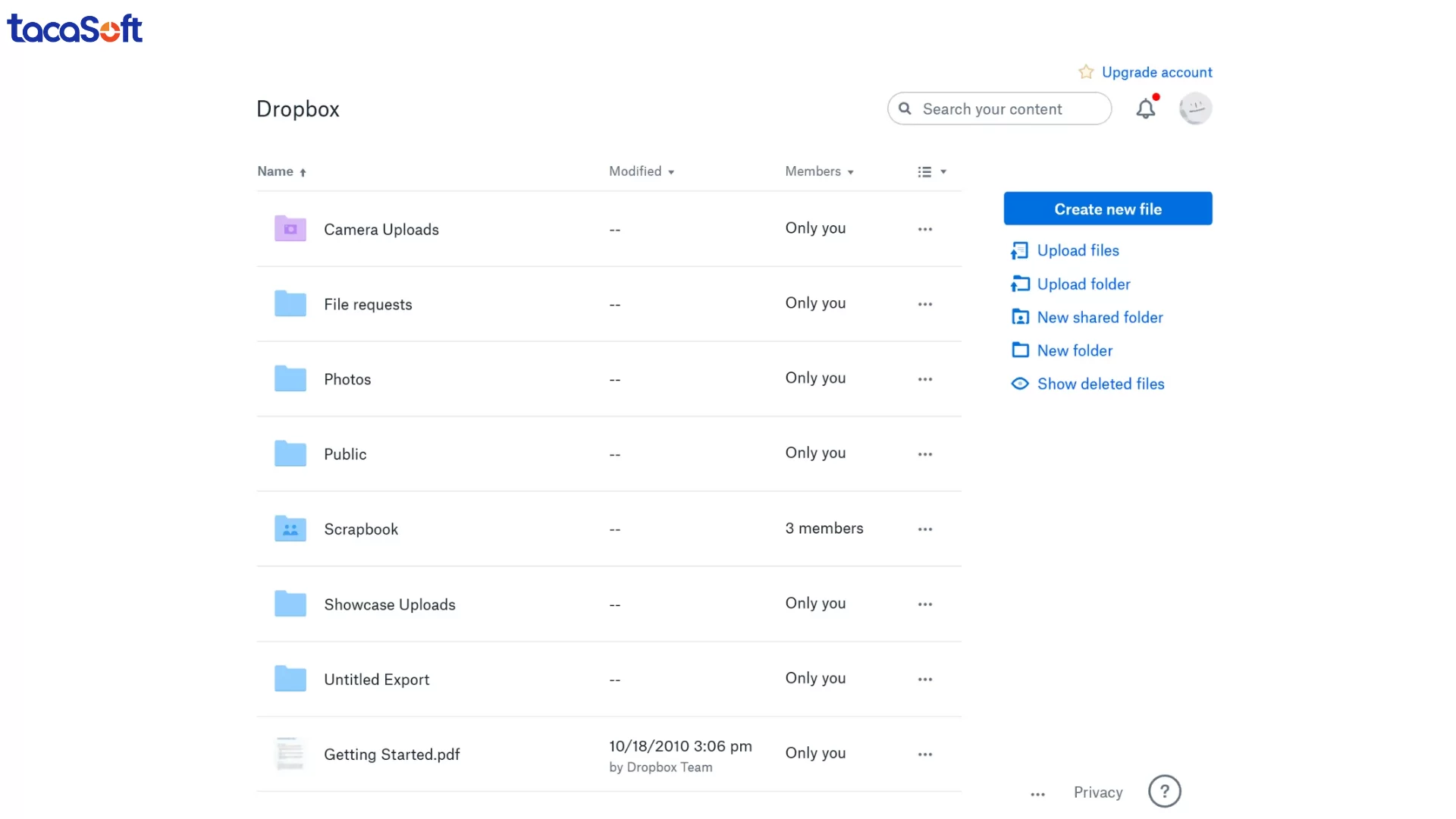Click the help question mark icon
Screen dimensions: 1456x819
(1164, 792)
